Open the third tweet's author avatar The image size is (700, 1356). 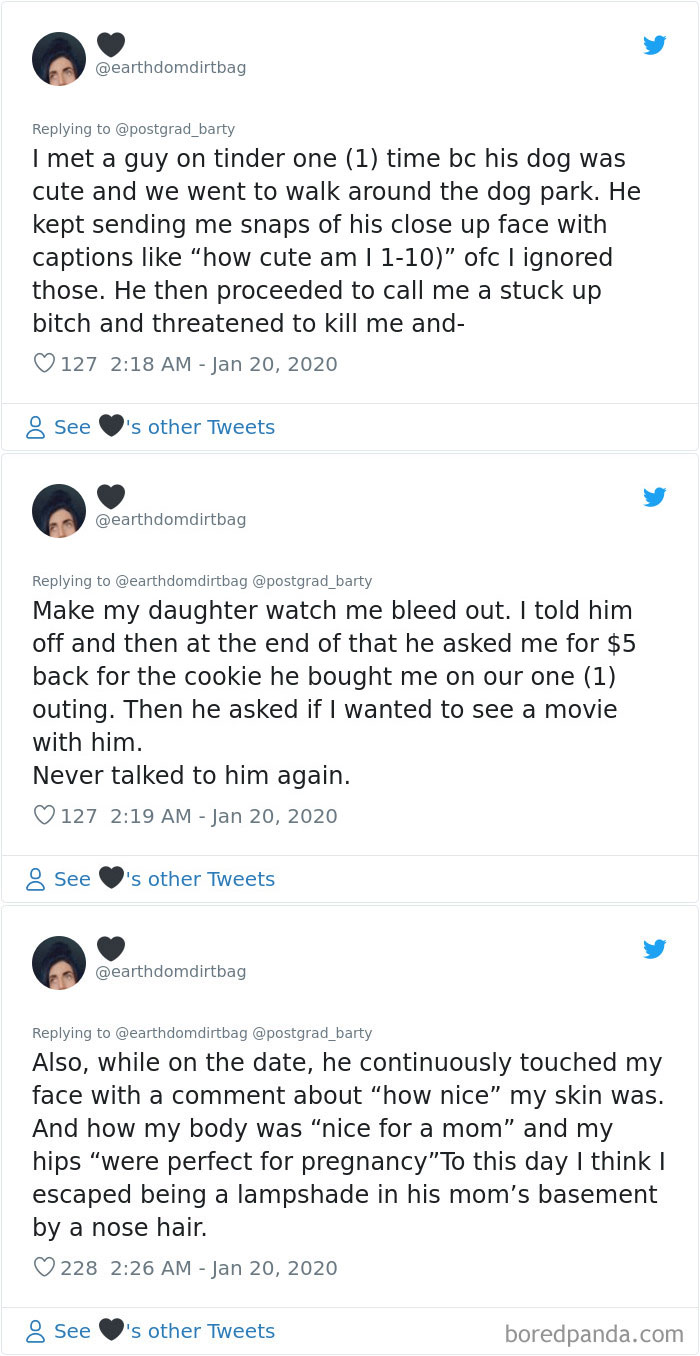[x=59, y=962]
